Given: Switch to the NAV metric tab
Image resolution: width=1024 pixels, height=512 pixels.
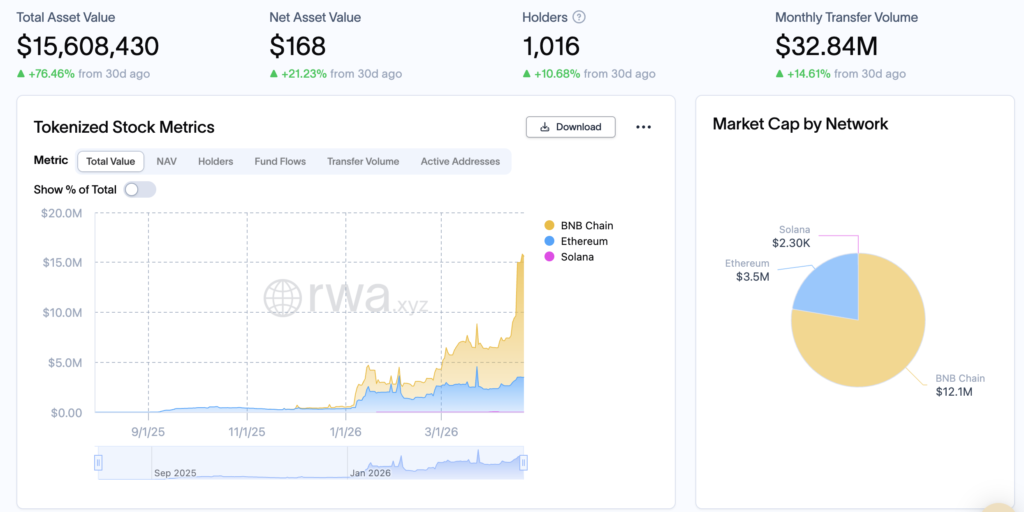Looking at the screenshot, I should [166, 161].
